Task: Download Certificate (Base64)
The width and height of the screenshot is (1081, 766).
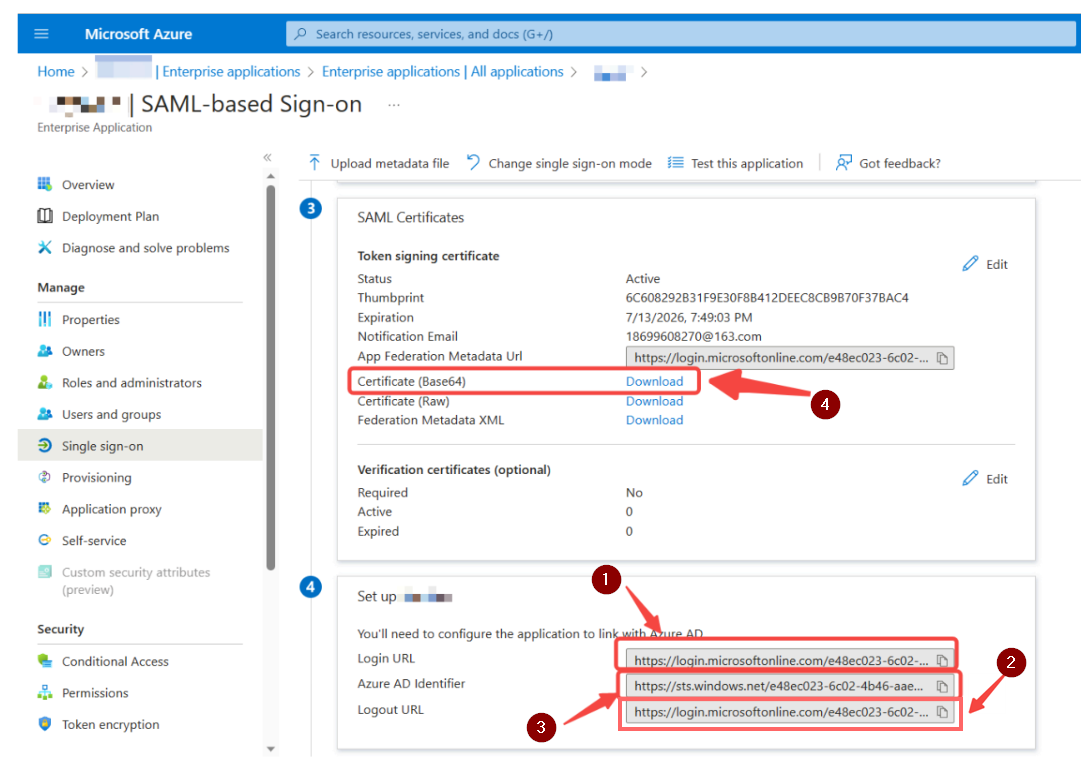Action: point(654,381)
